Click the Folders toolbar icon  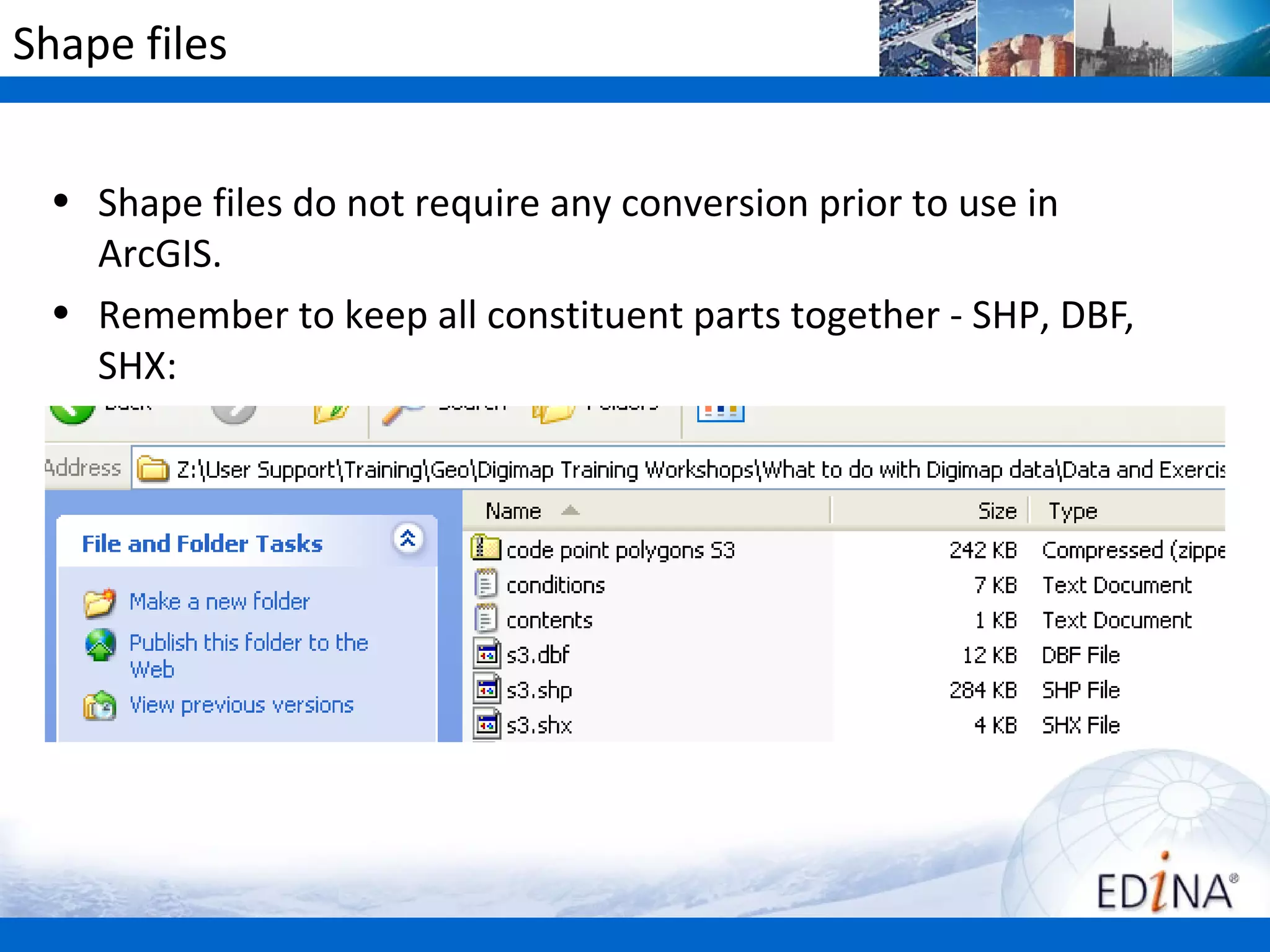pyautogui.click(x=553, y=414)
